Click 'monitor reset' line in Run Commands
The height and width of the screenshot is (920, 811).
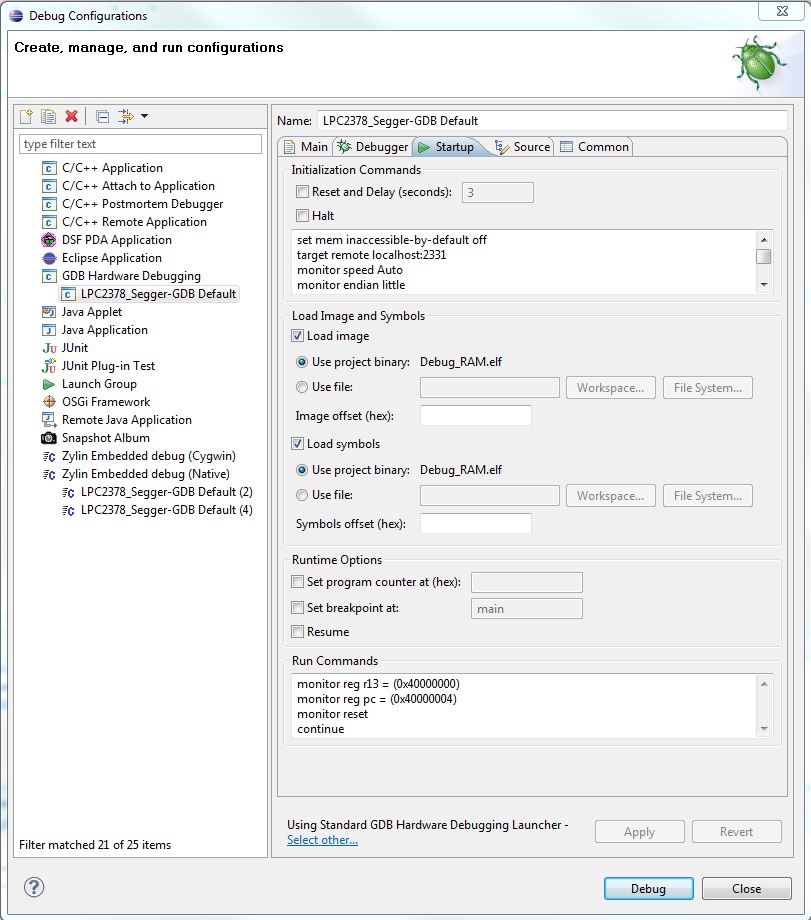pyautogui.click(x=332, y=714)
